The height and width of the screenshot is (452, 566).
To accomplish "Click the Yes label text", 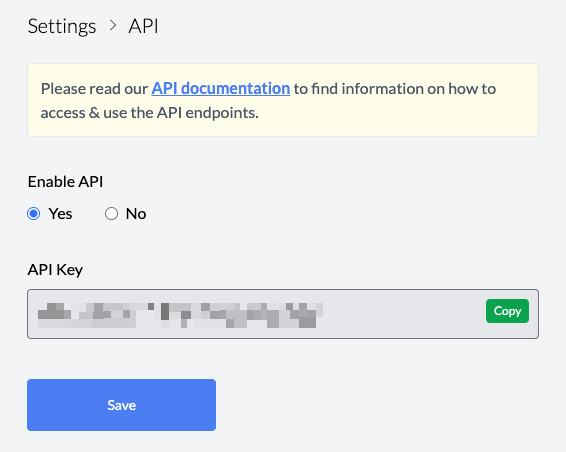I will [x=60, y=214].
